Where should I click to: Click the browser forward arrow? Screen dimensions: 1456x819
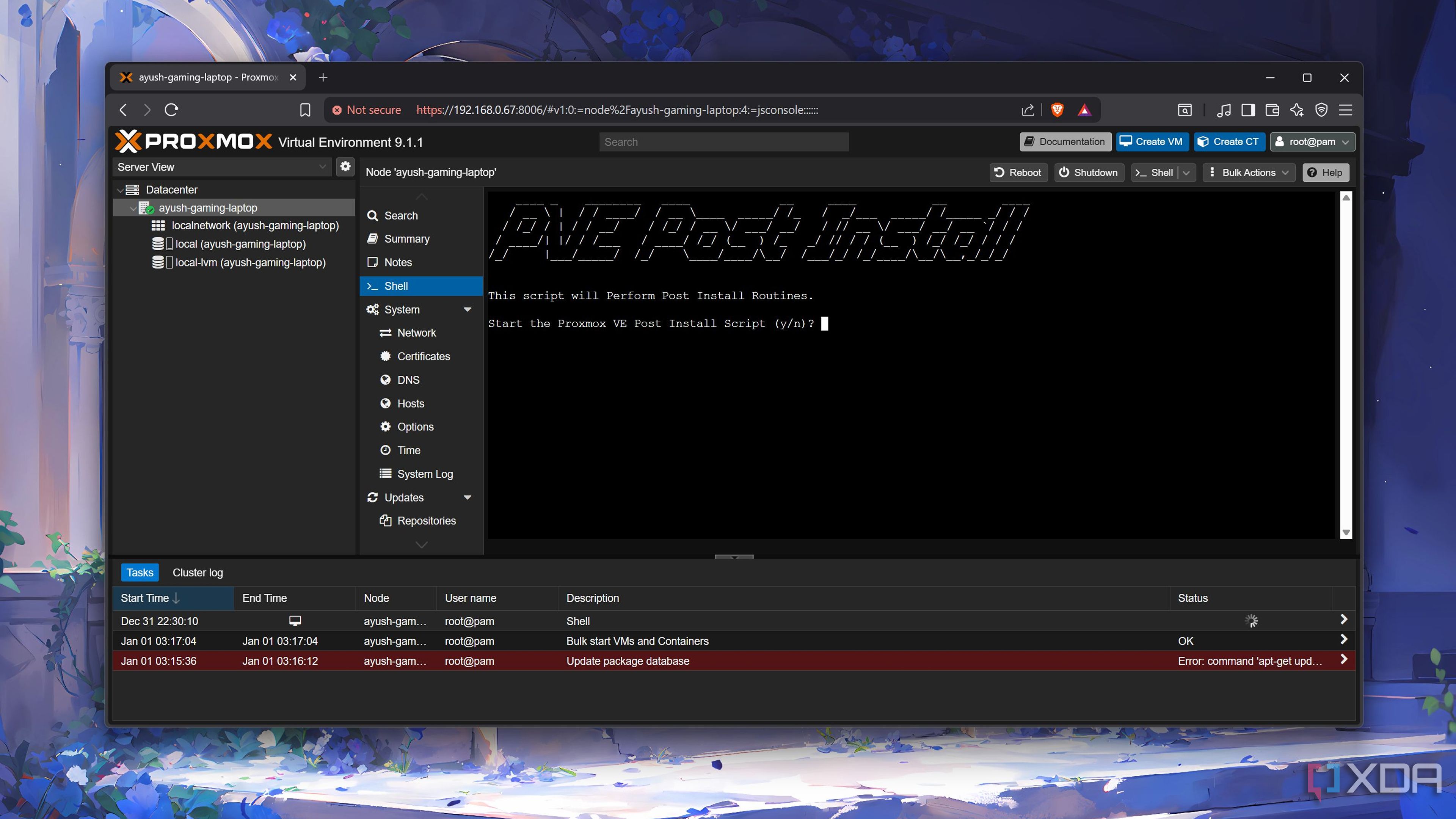coord(147,110)
